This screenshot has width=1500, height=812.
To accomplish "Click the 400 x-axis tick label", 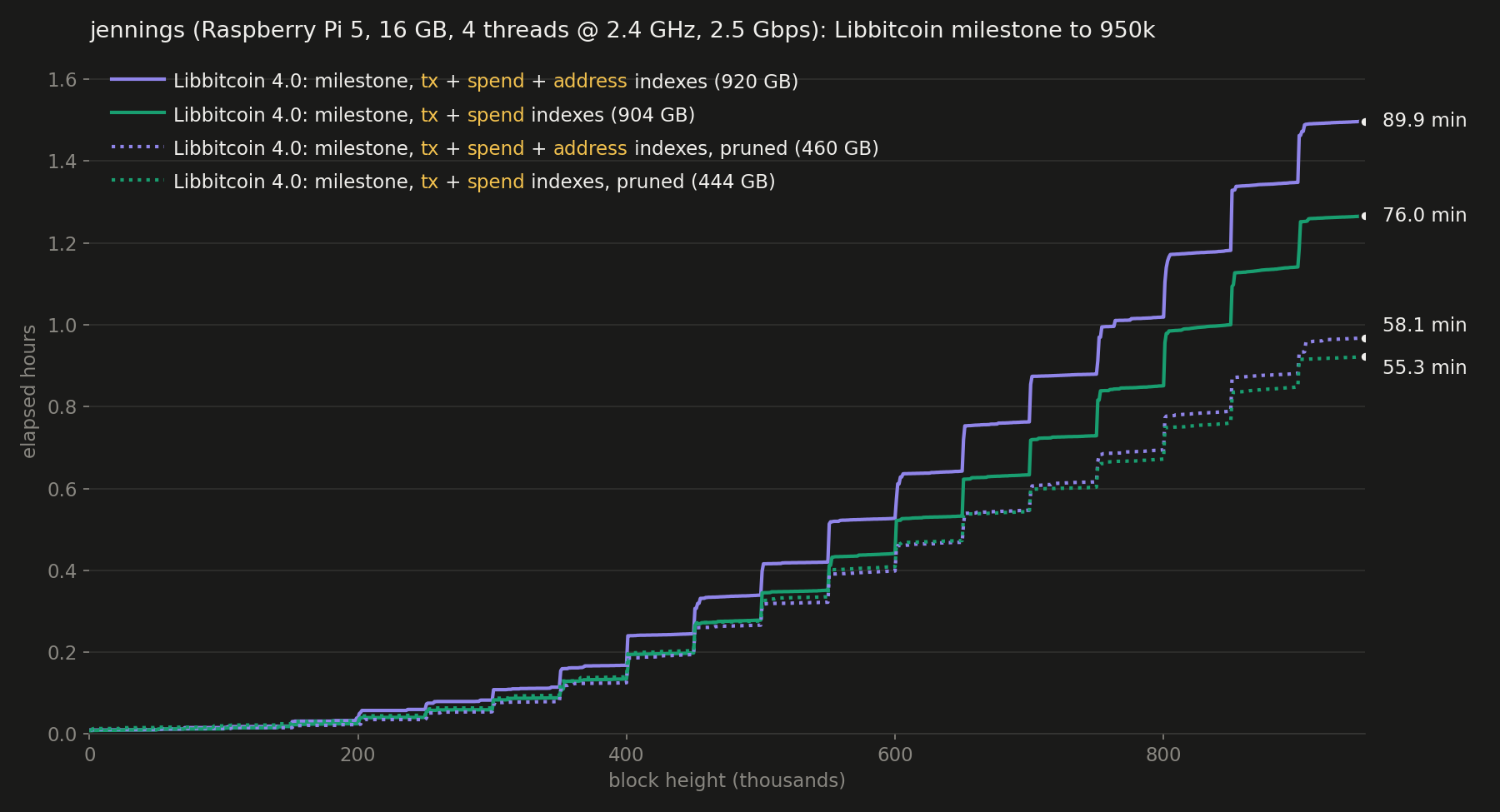I will [x=626, y=755].
